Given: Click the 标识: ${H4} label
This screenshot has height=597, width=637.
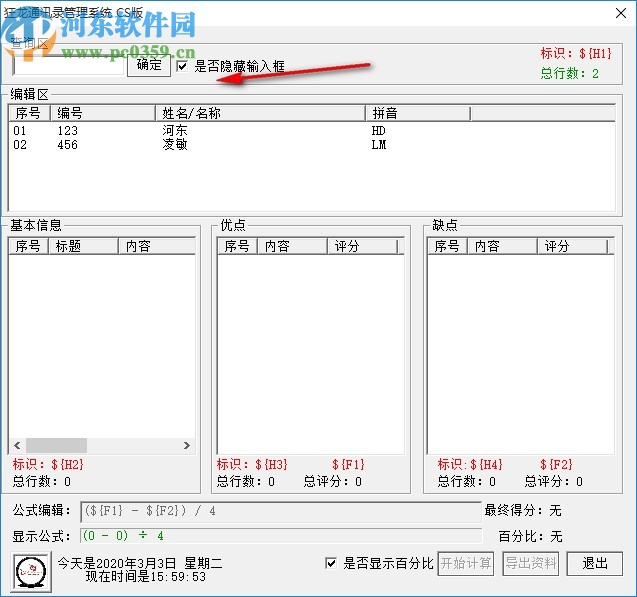Looking at the screenshot, I should 470,464.
